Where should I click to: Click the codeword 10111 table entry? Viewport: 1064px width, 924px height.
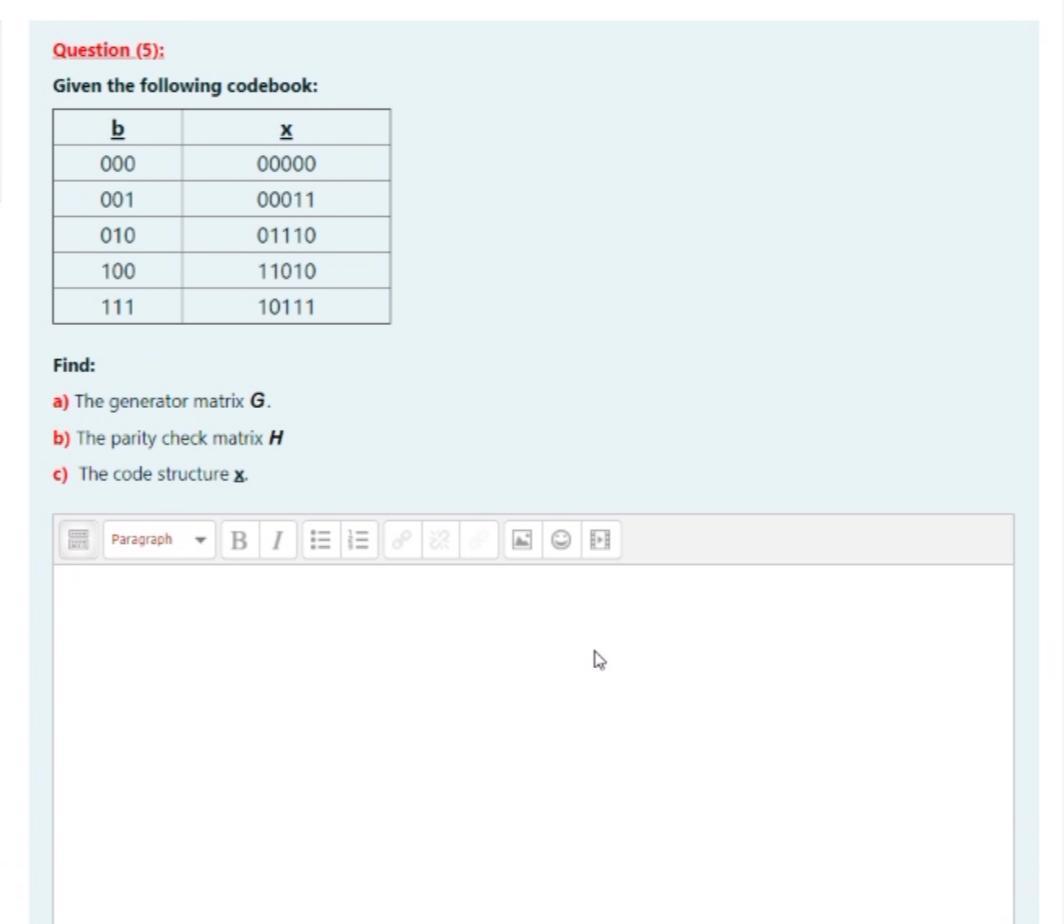pyautogui.click(x=286, y=307)
